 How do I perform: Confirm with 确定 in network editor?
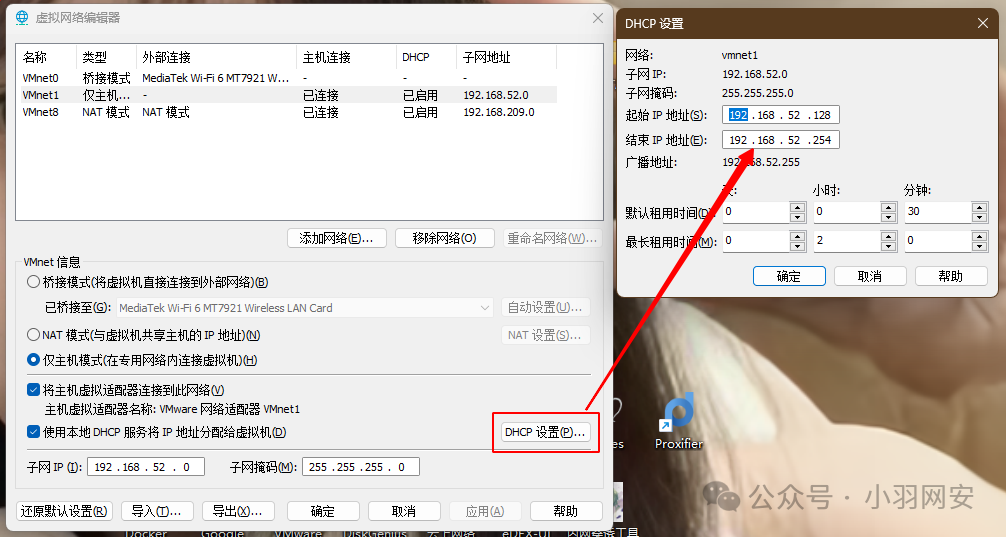[x=323, y=511]
